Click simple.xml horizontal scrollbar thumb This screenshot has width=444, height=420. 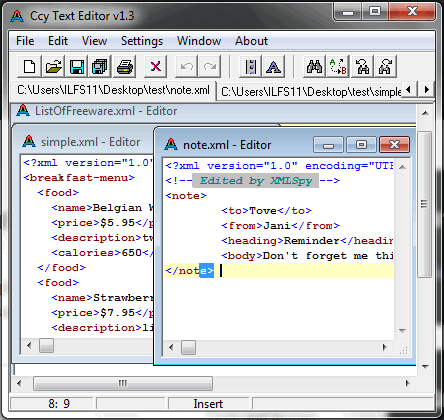point(46,345)
